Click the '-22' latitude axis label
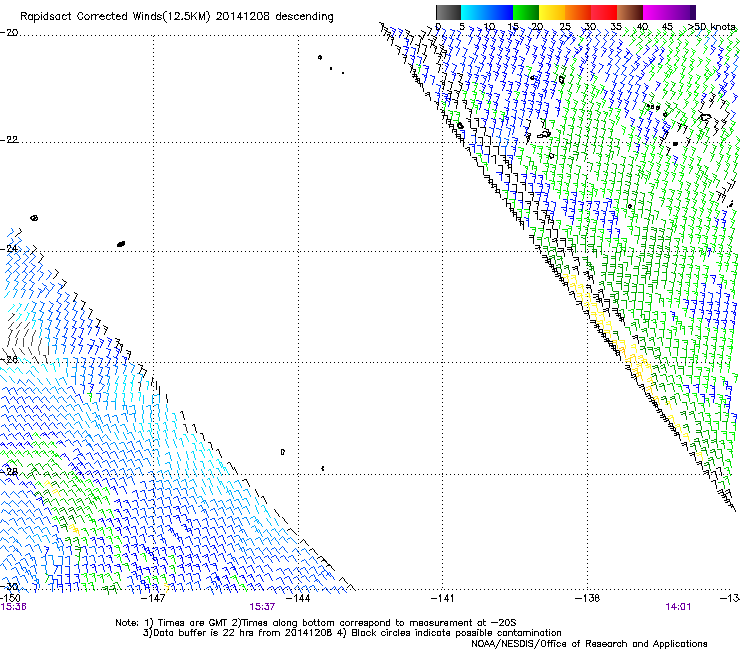Image resolution: width=740 pixels, height=650 pixels. pyautogui.click(x=9, y=139)
